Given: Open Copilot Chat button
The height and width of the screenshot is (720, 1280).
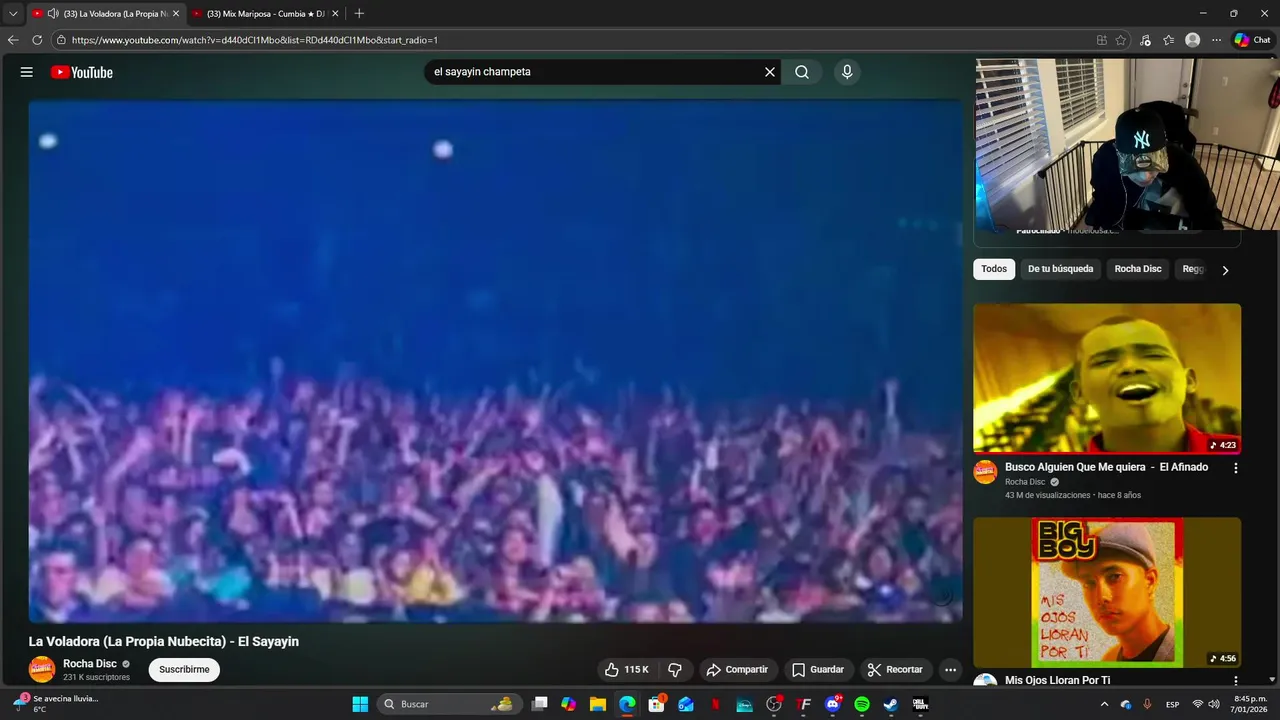Looking at the screenshot, I should (1253, 40).
